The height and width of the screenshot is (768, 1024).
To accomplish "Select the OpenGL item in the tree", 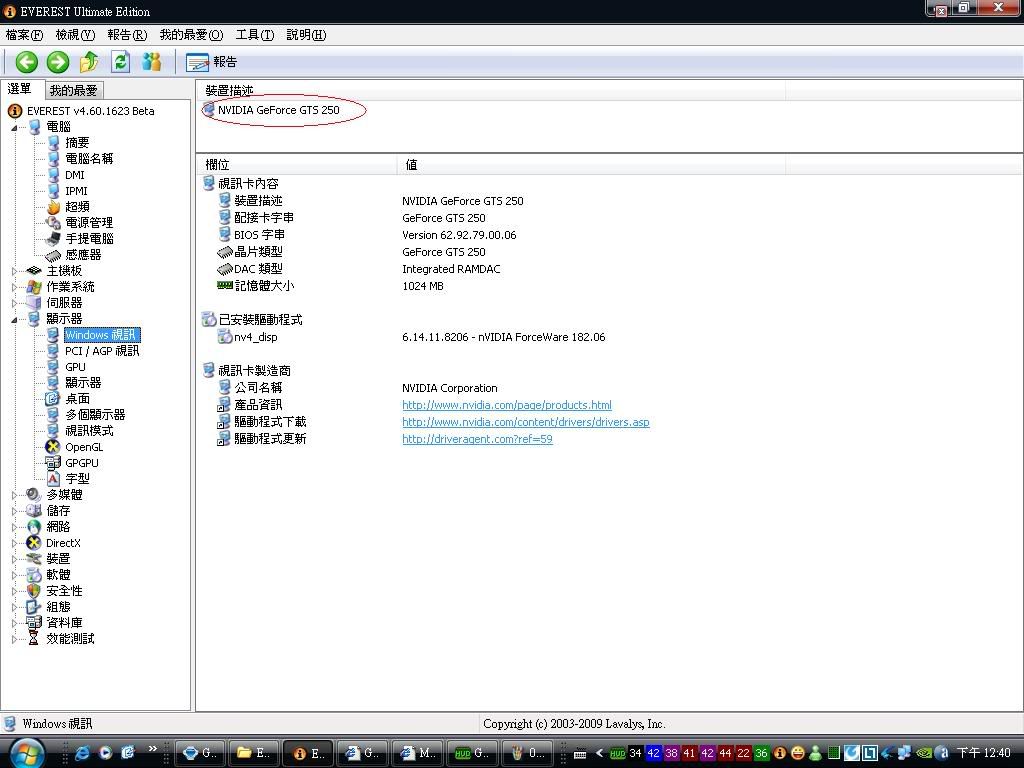I will click(x=83, y=447).
